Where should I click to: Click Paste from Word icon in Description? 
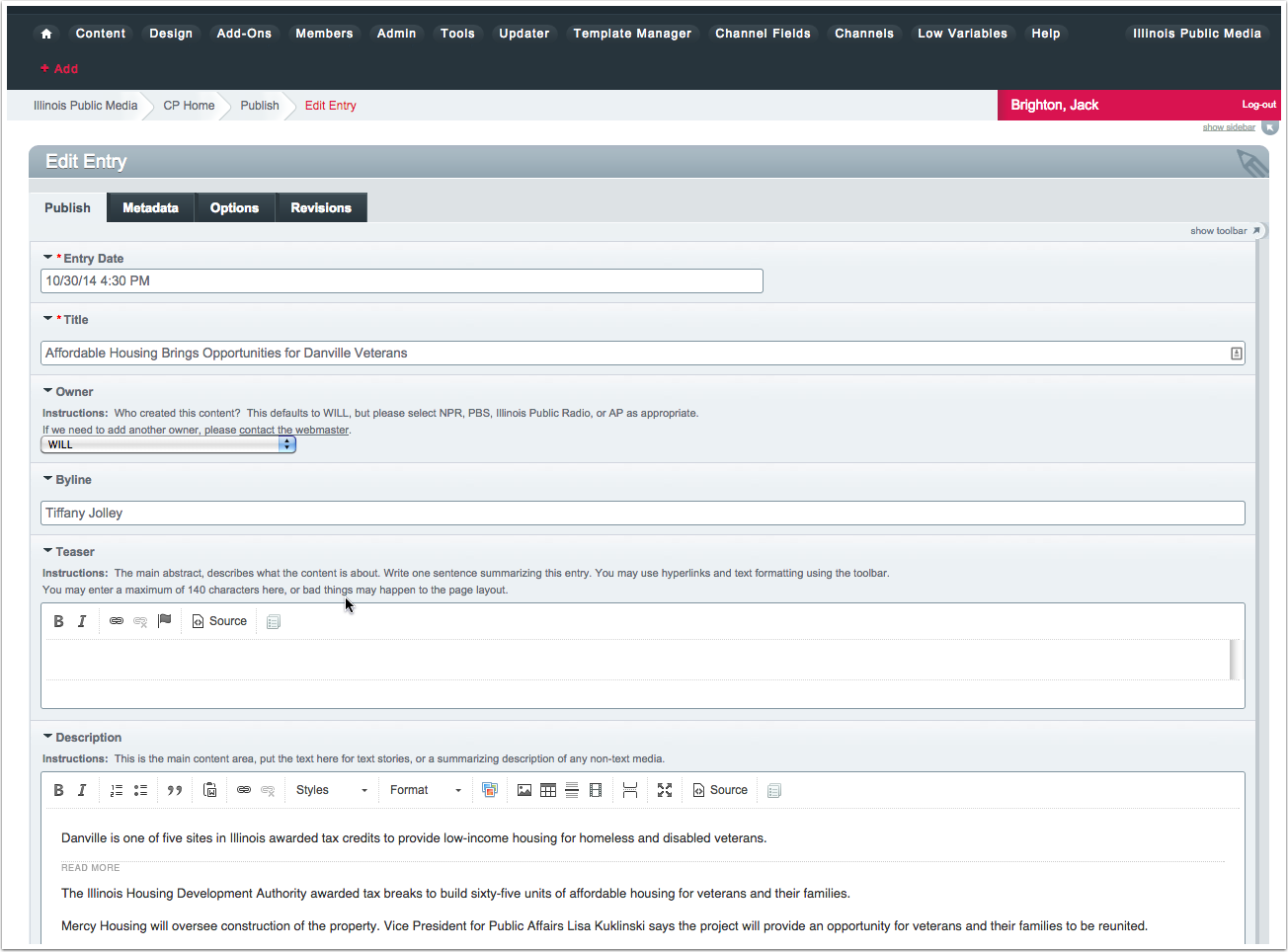(209, 790)
